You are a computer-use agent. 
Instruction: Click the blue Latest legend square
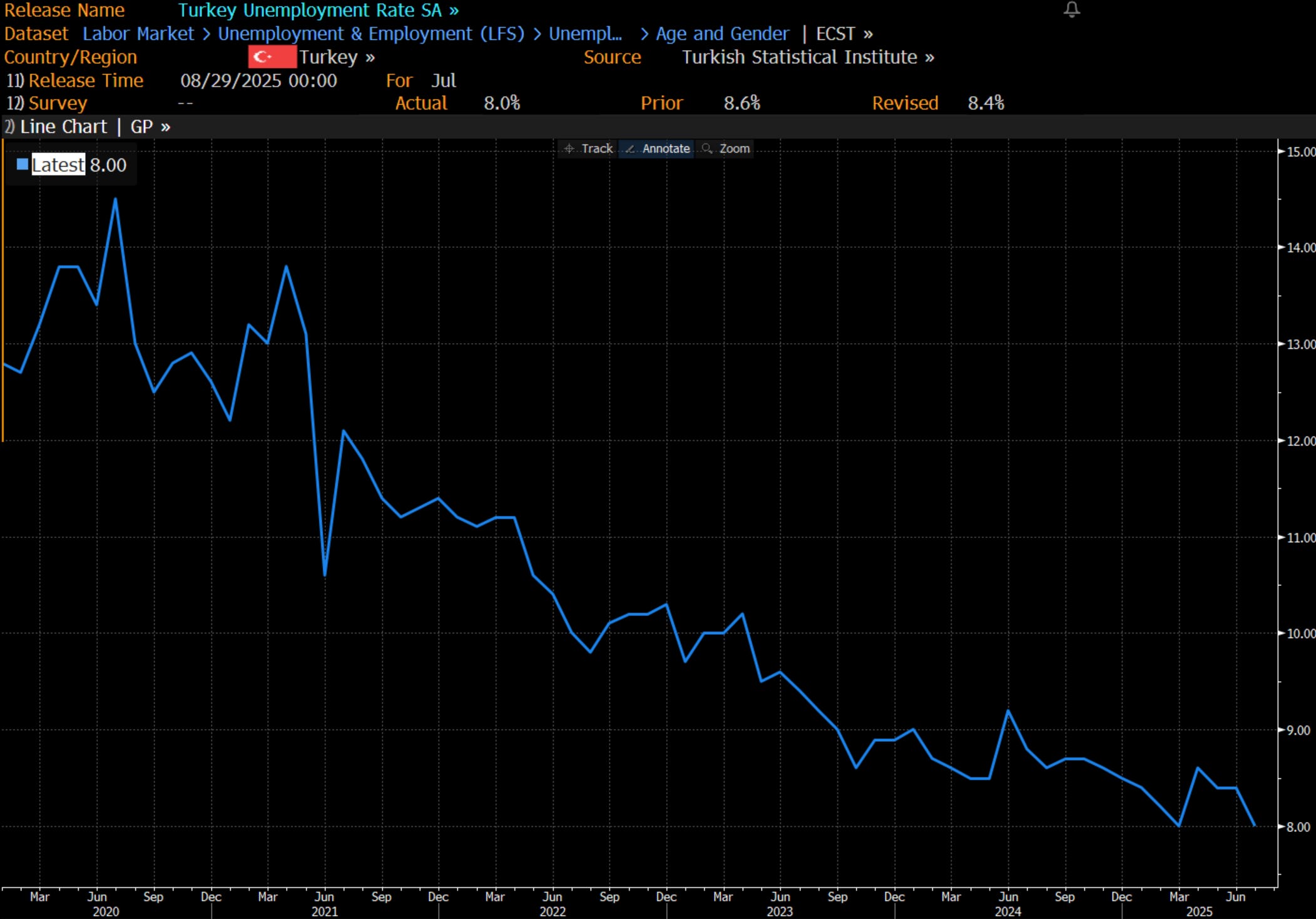(x=23, y=165)
